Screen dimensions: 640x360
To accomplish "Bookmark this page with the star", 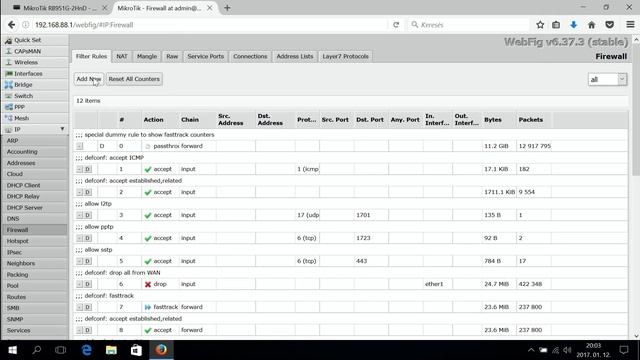I will (x=540, y=25).
